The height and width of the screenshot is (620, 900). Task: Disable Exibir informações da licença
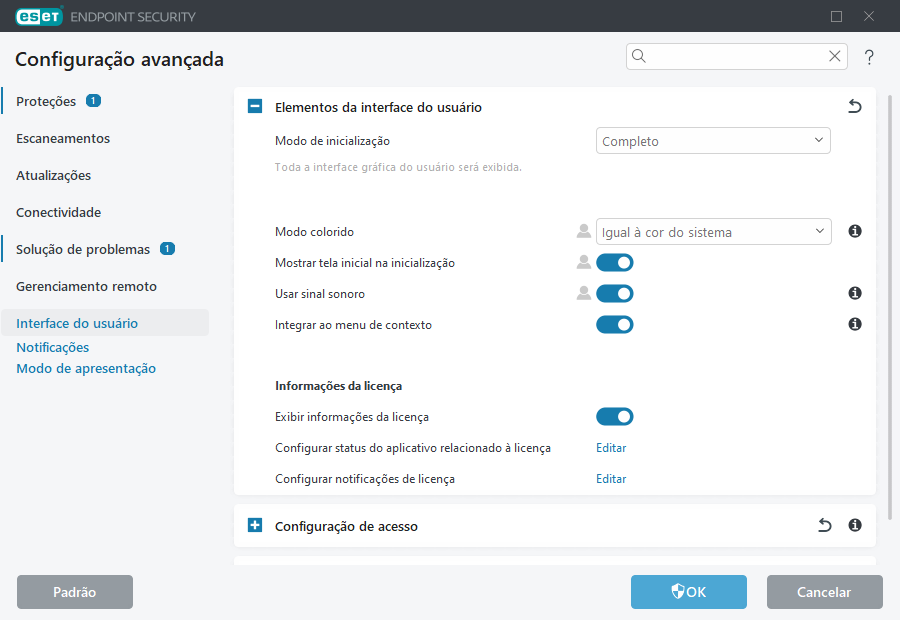[x=615, y=416]
